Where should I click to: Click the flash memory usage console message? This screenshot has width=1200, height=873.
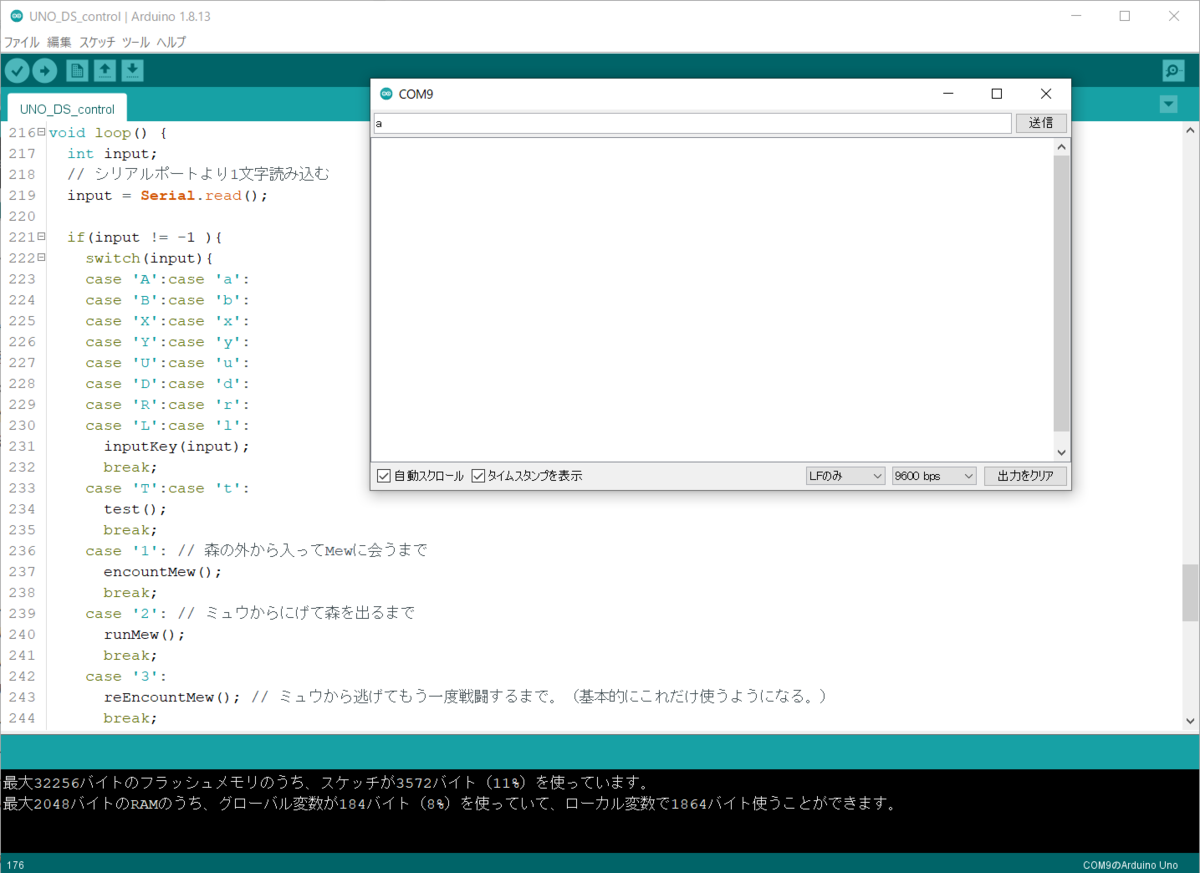pyautogui.click(x=328, y=782)
